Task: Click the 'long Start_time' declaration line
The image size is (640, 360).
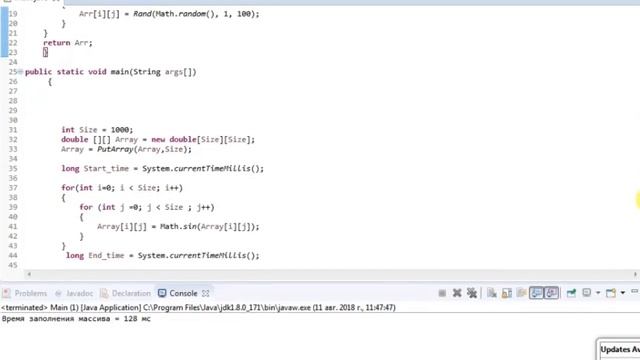Action: coord(162,169)
